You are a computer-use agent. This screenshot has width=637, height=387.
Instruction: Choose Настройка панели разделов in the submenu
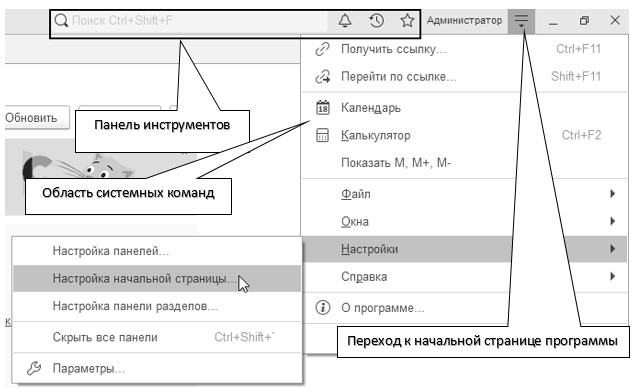coord(157,306)
